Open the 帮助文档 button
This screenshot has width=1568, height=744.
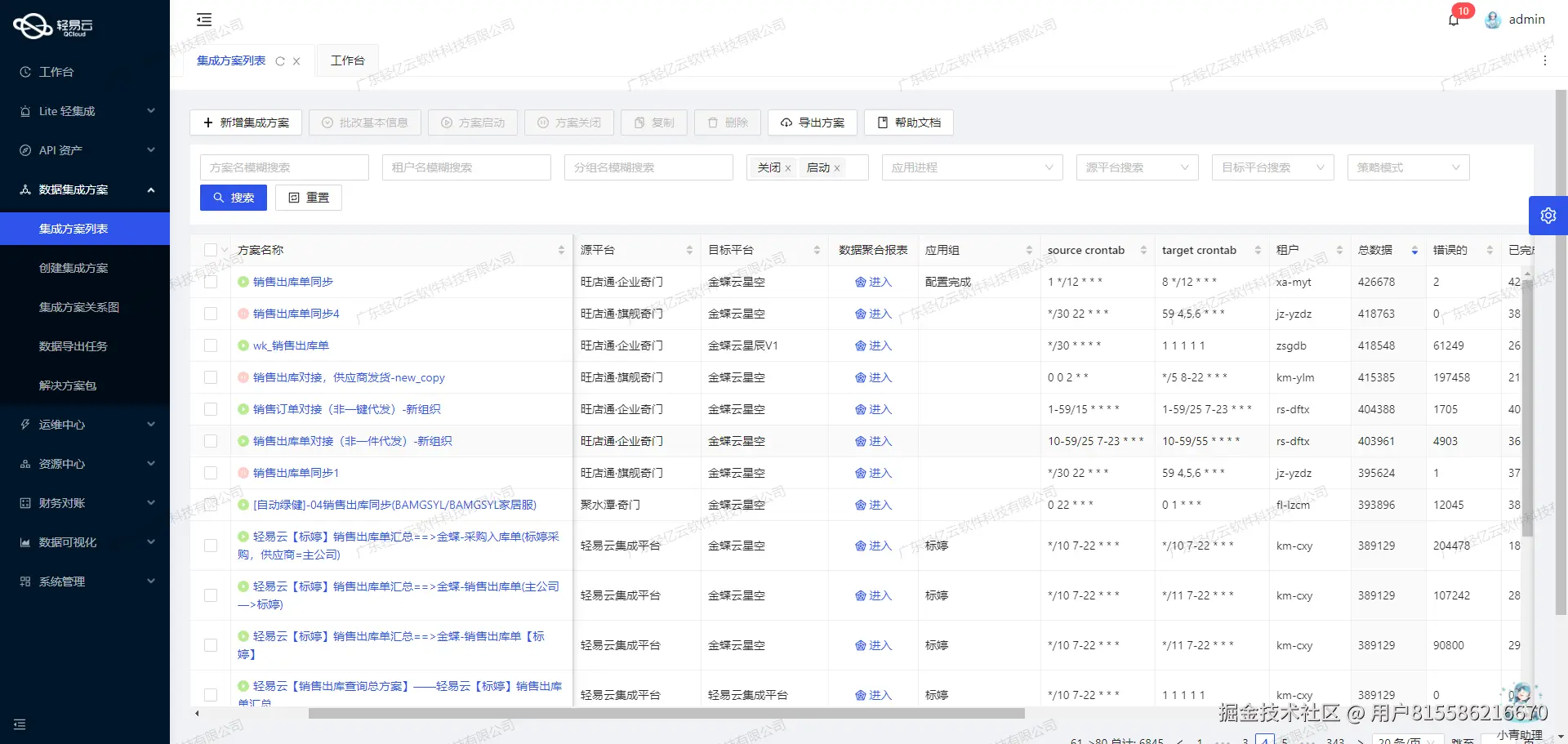click(x=909, y=123)
